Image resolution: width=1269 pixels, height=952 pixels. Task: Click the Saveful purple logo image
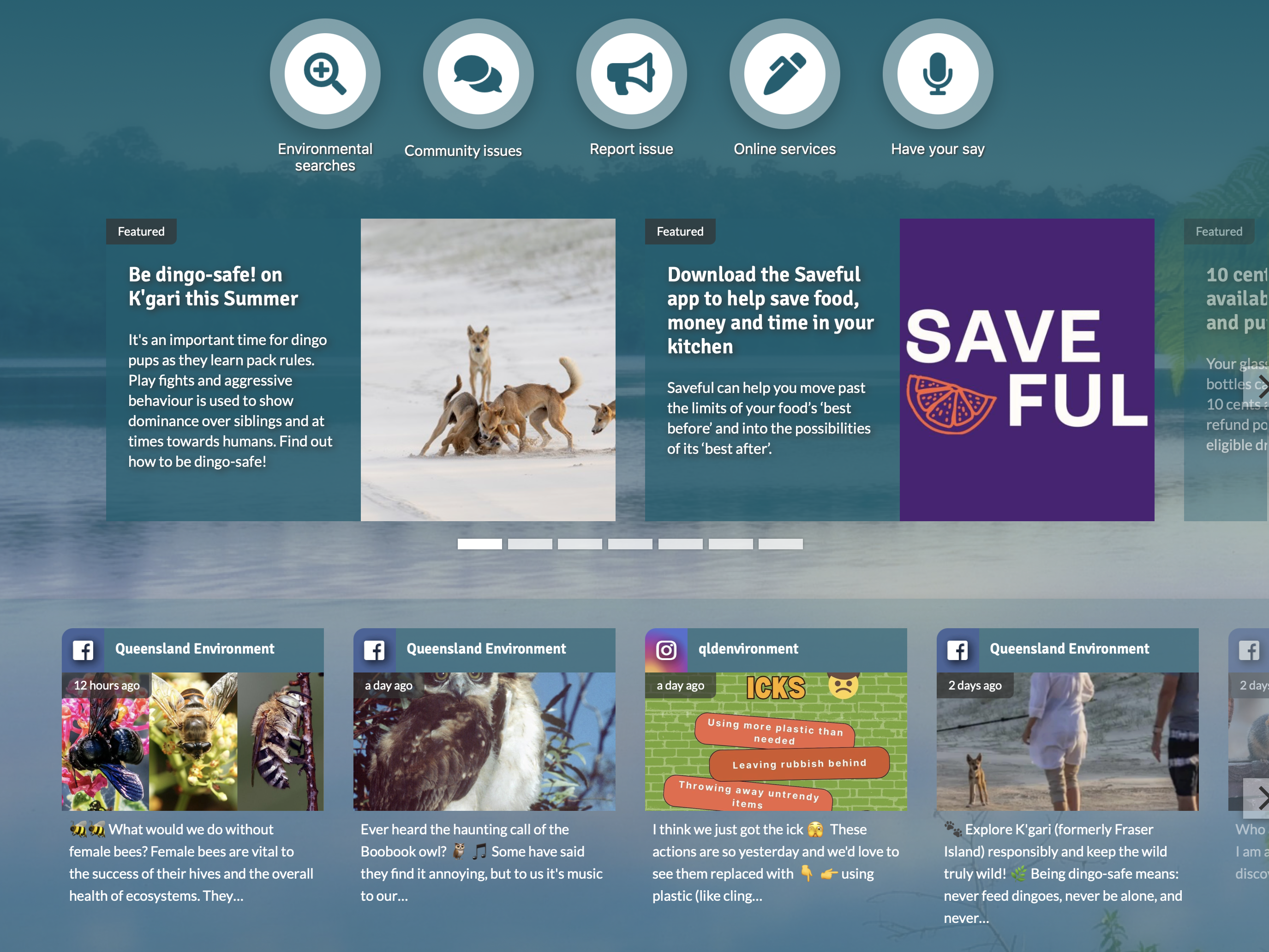(1027, 370)
